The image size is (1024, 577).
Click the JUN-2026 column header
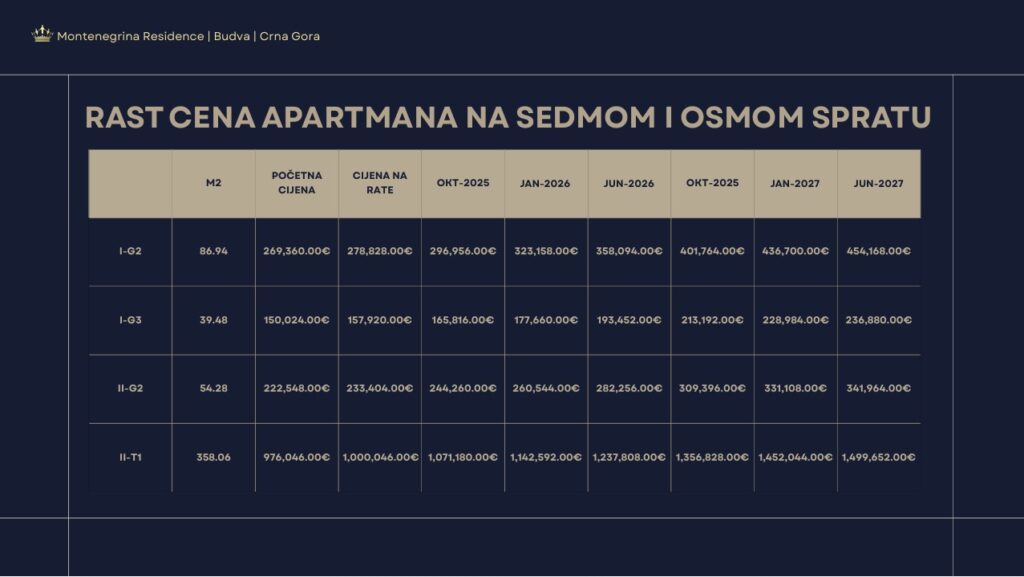(629, 183)
